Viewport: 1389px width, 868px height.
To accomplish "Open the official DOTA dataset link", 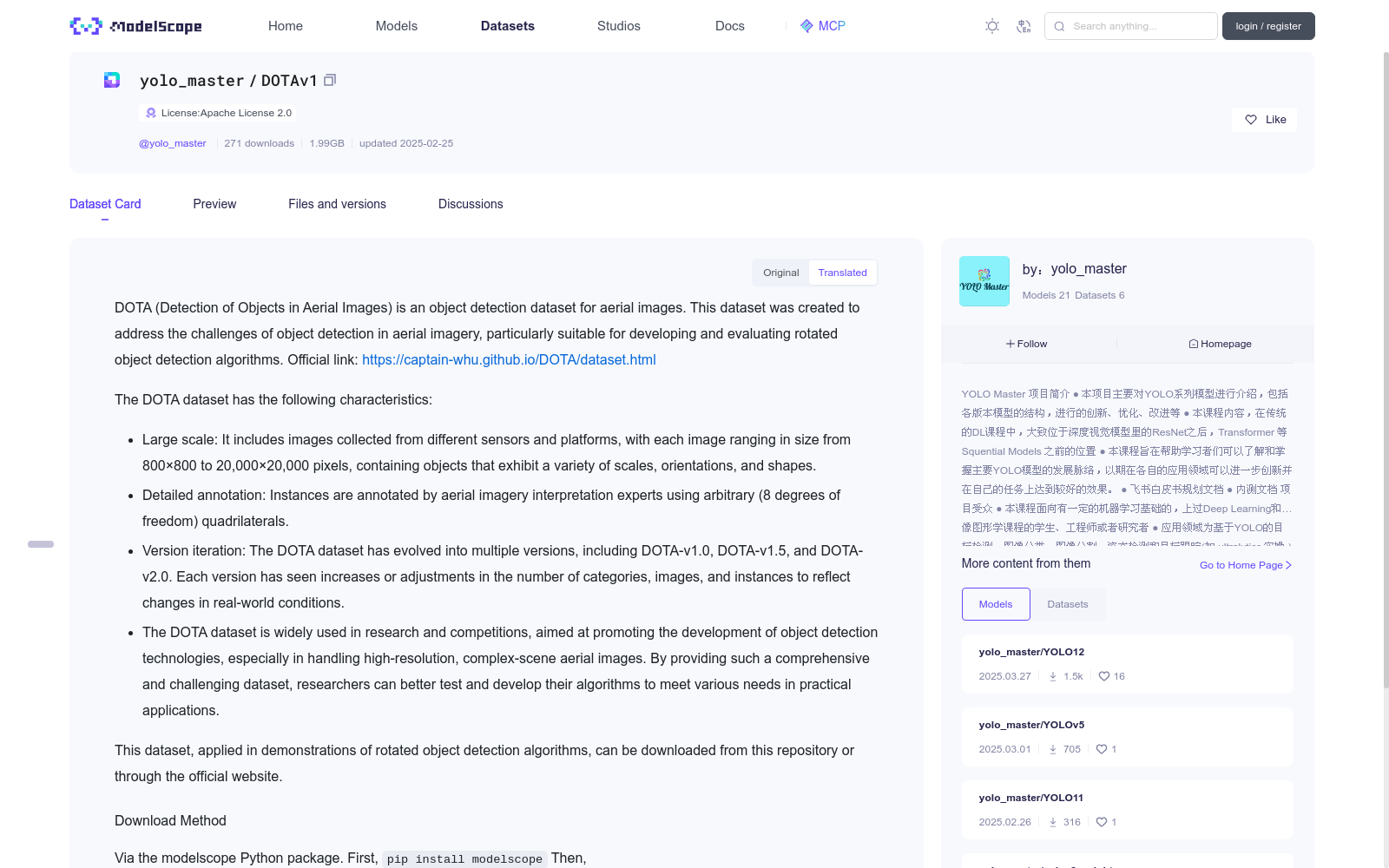I will (509, 359).
